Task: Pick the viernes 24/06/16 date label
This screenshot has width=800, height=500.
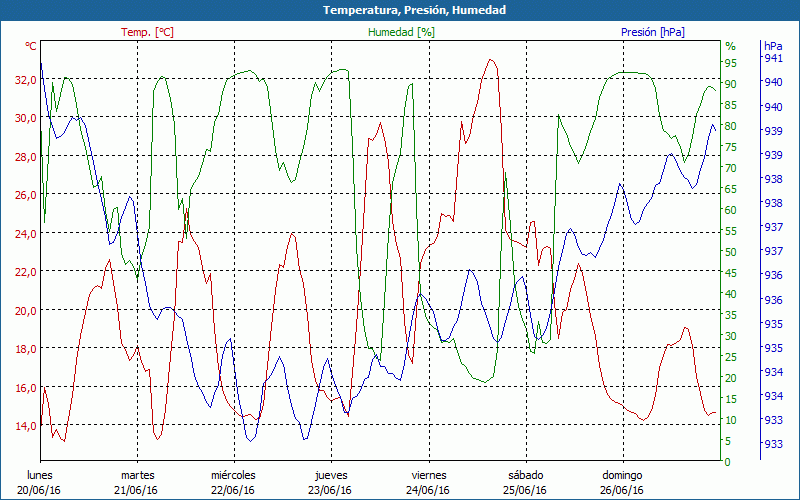Action: [x=428, y=482]
